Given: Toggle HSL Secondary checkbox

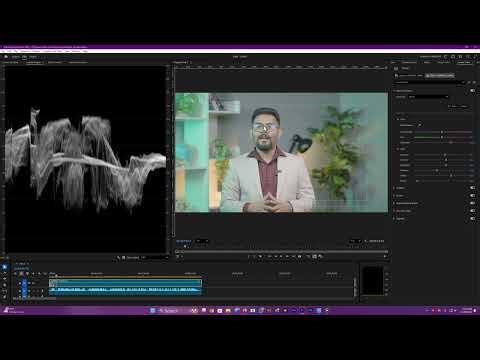Looking at the screenshot, I should coord(472,211).
